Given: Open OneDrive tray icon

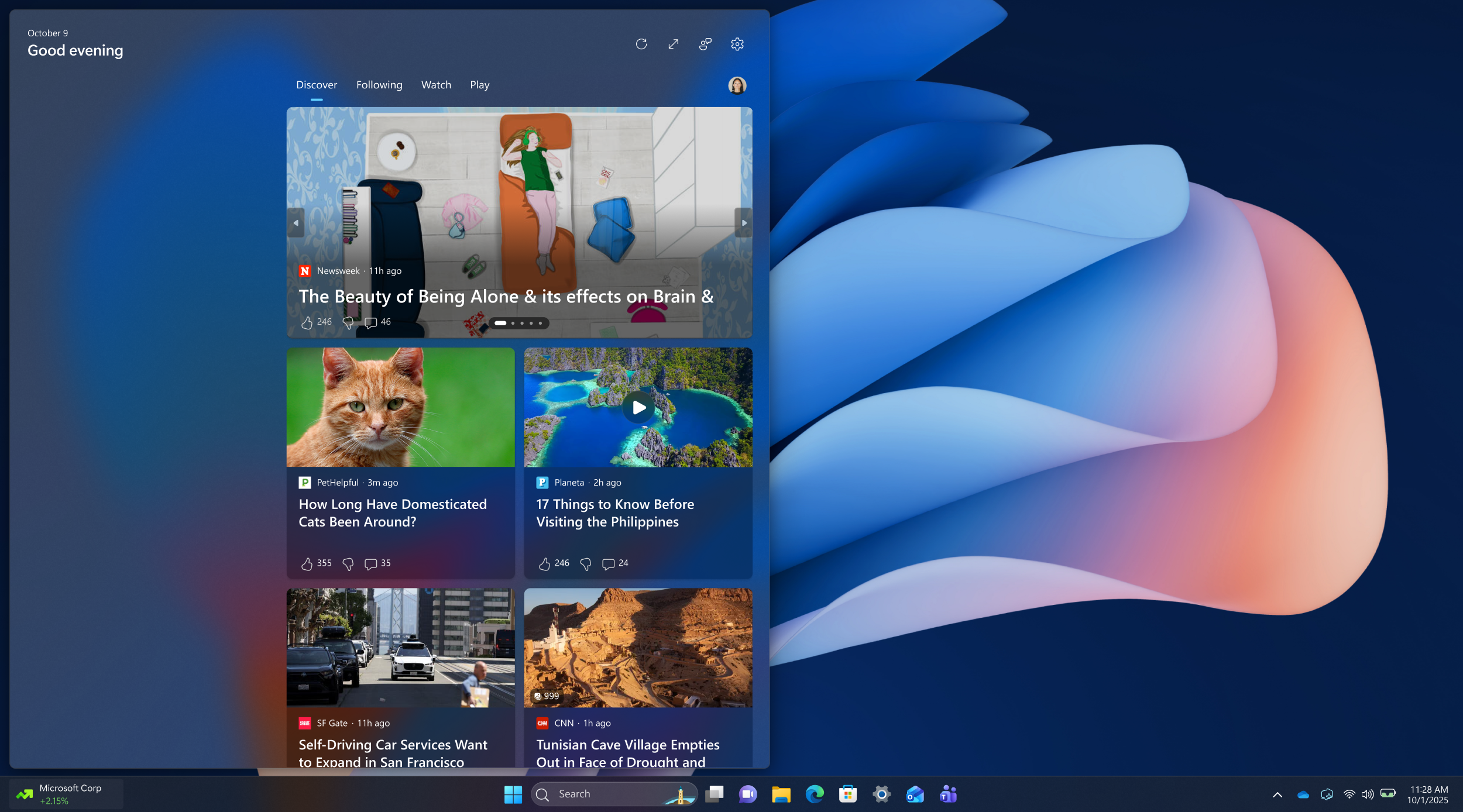Looking at the screenshot, I should click(x=1303, y=794).
